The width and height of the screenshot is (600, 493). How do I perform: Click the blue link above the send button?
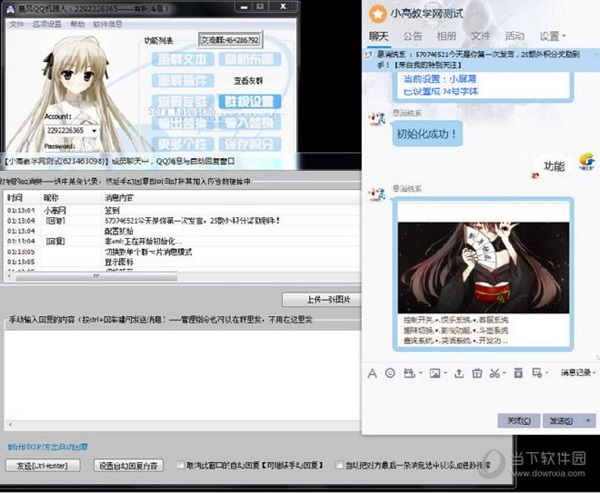tap(48, 447)
